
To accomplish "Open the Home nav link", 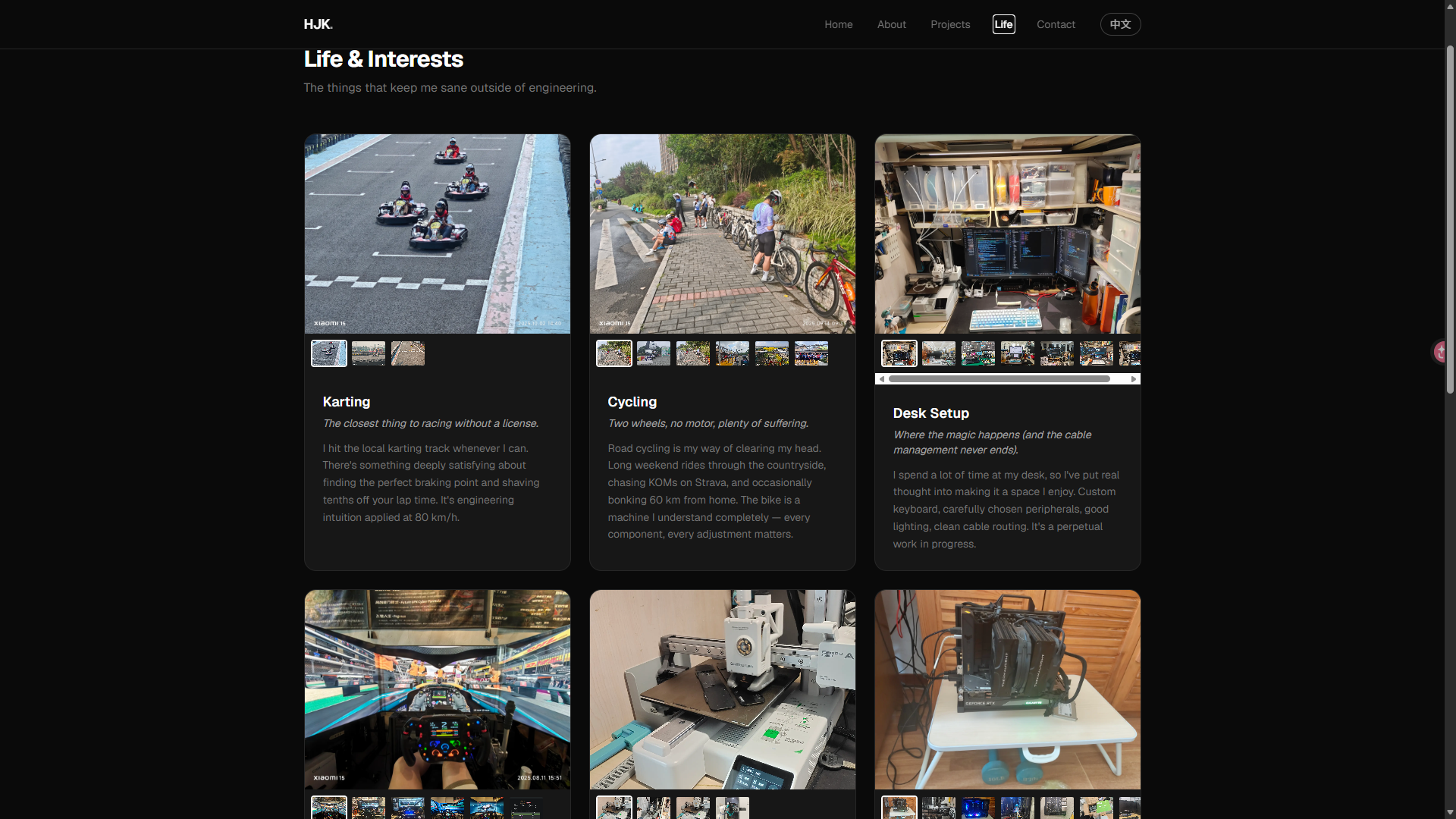I will tap(839, 24).
